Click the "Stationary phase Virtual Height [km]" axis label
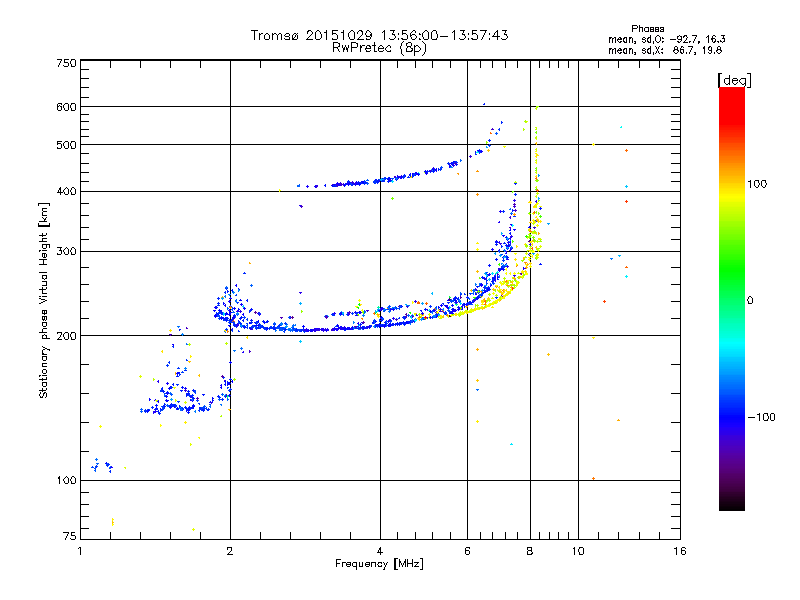800x600 pixels. coord(43,300)
